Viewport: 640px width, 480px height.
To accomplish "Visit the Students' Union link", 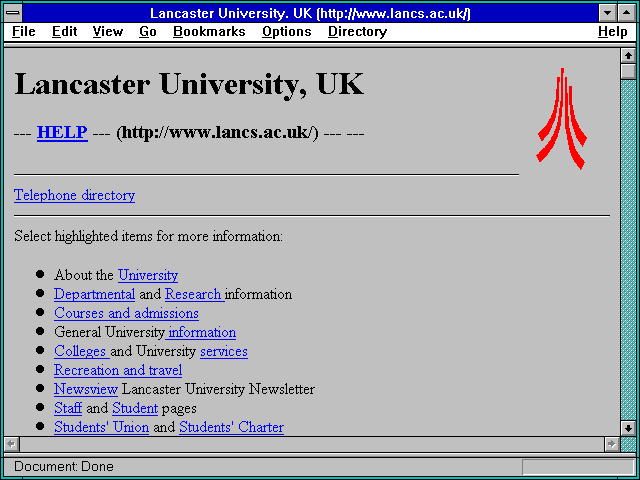I will (x=101, y=427).
